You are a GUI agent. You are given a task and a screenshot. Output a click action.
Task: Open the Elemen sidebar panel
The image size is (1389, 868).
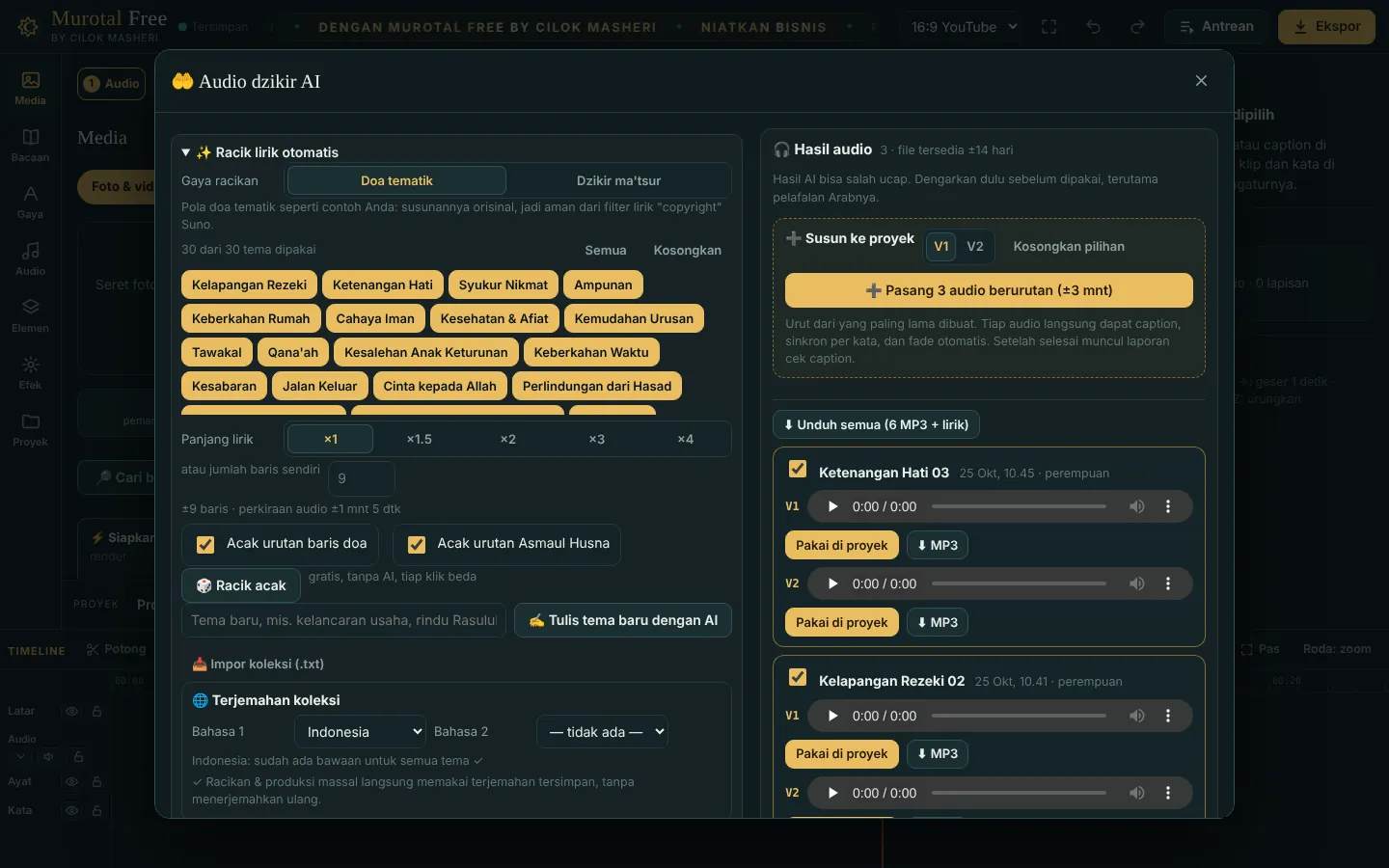30,315
